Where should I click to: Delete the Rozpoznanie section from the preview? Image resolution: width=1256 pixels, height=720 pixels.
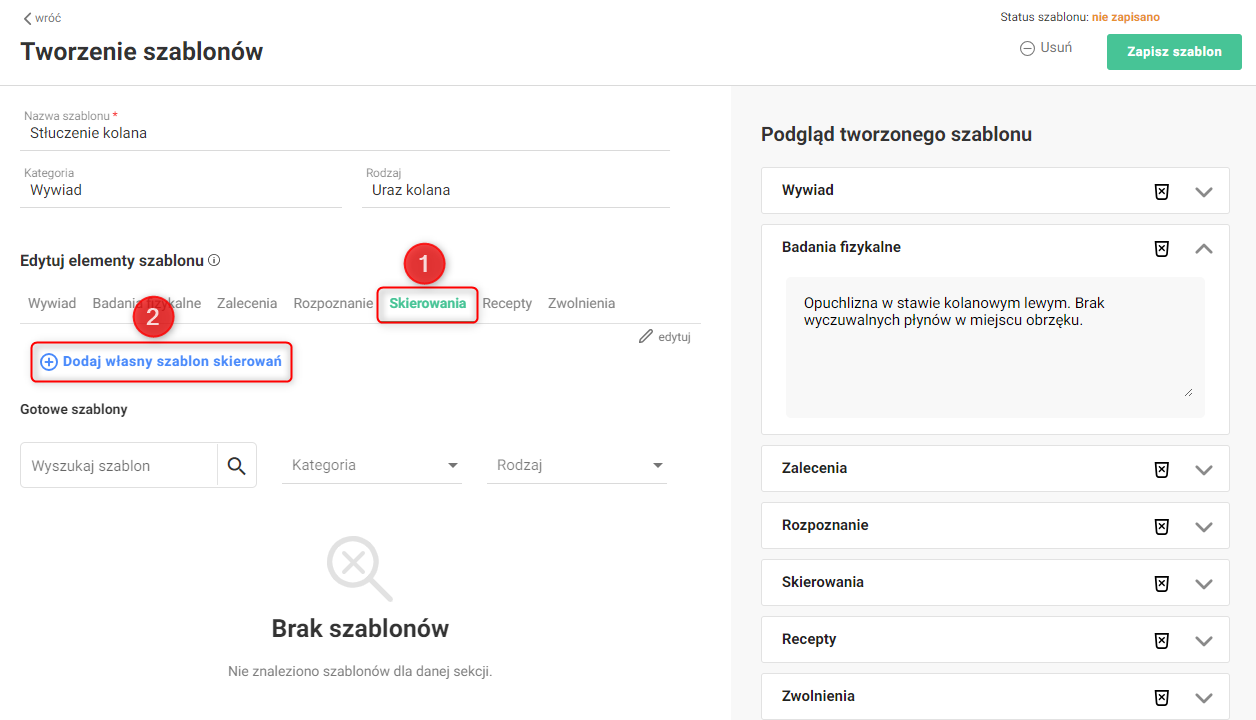(x=1162, y=526)
